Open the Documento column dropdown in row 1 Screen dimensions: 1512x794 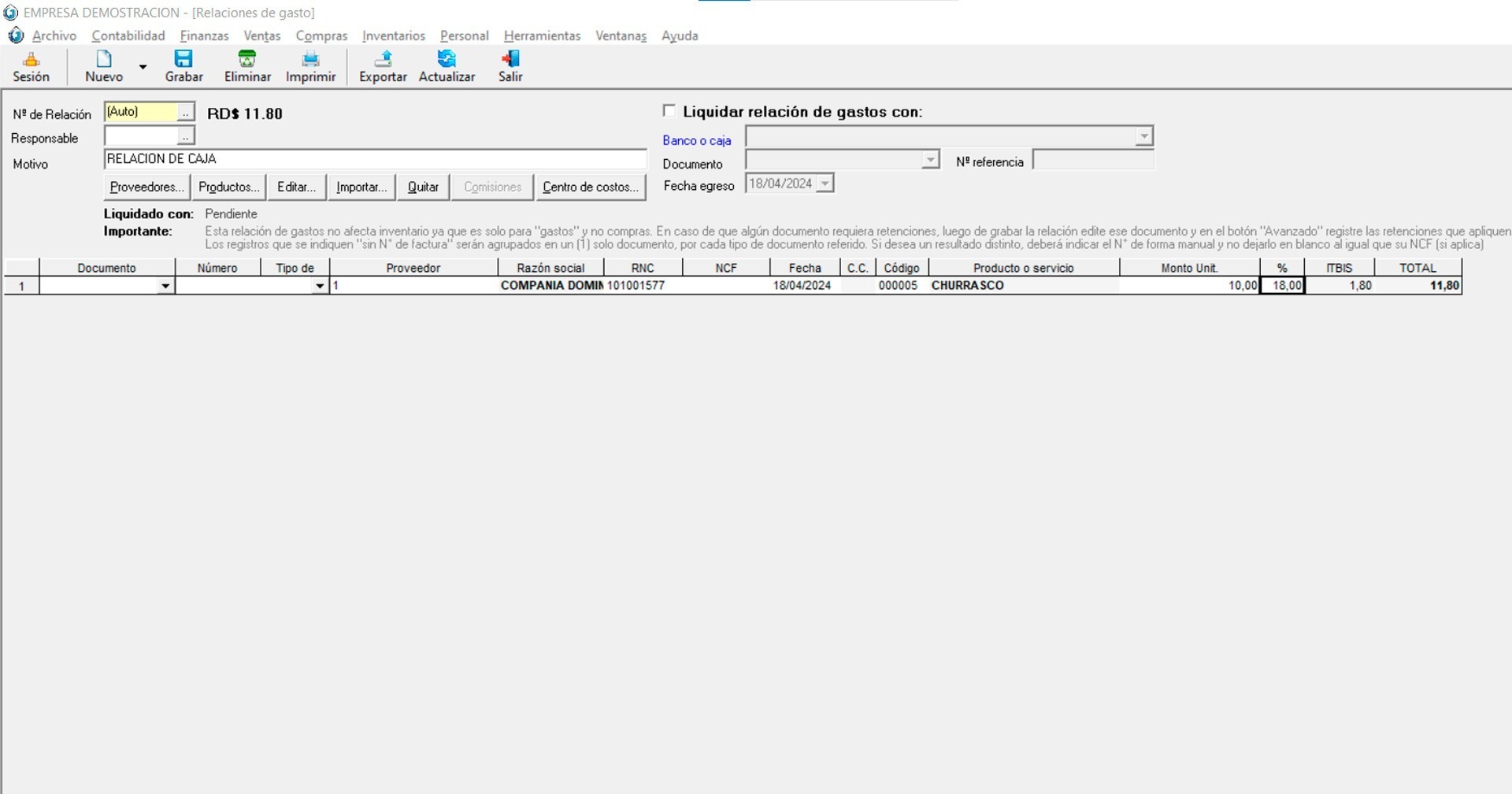pyautogui.click(x=165, y=286)
